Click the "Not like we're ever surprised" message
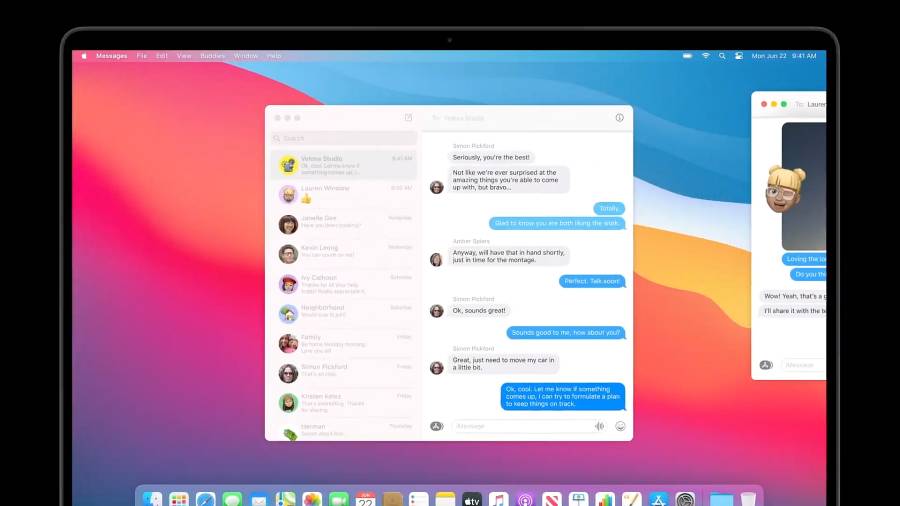The image size is (900, 506). click(x=508, y=180)
